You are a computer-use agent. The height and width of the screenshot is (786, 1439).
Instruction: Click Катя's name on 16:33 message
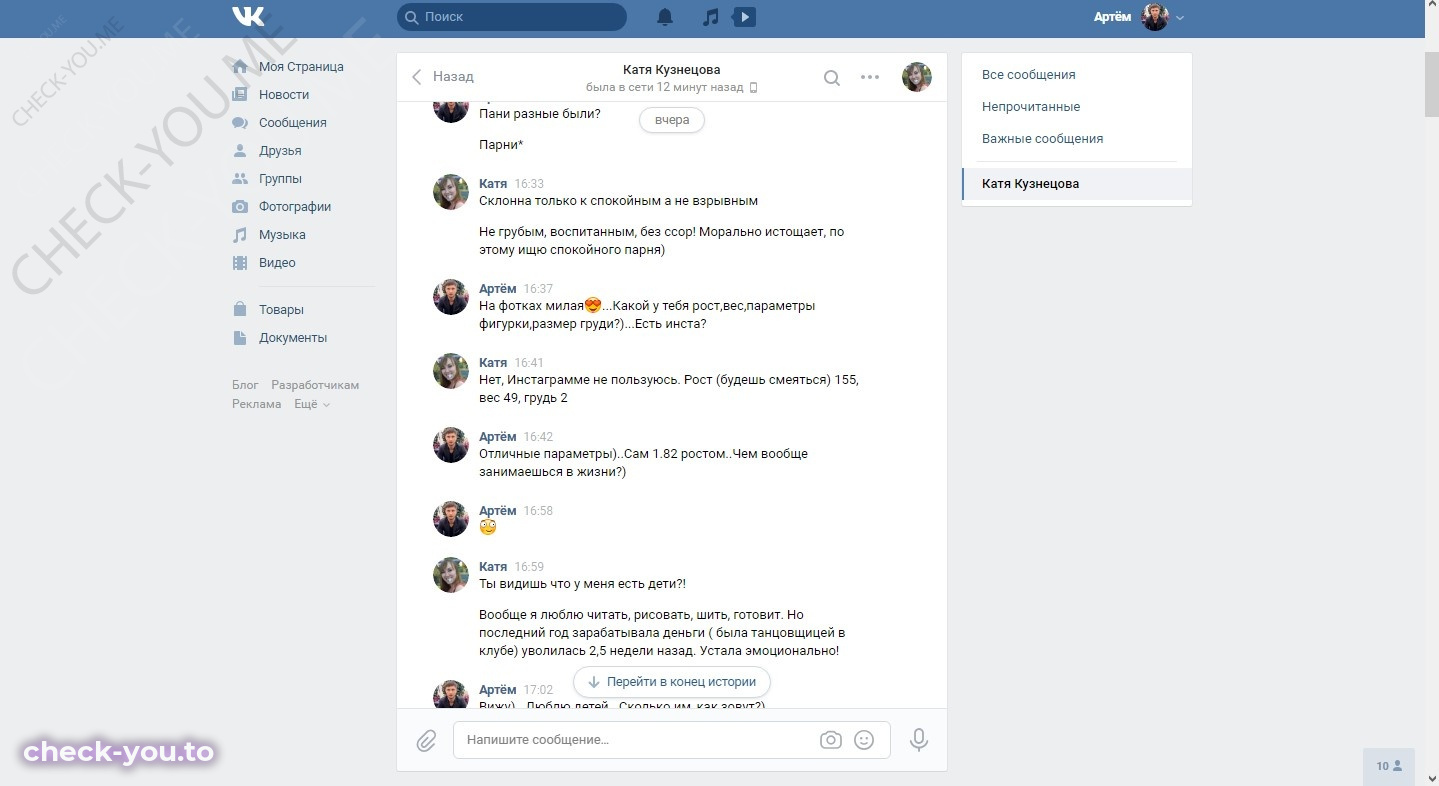coord(493,184)
